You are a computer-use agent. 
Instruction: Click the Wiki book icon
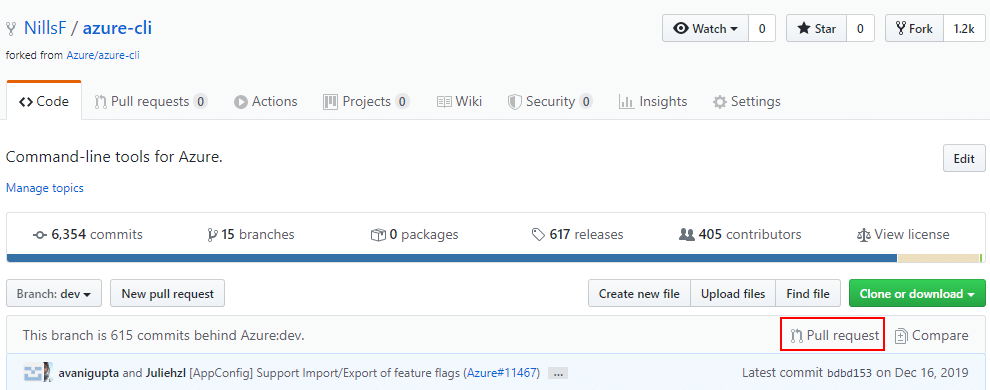[444, 102]
